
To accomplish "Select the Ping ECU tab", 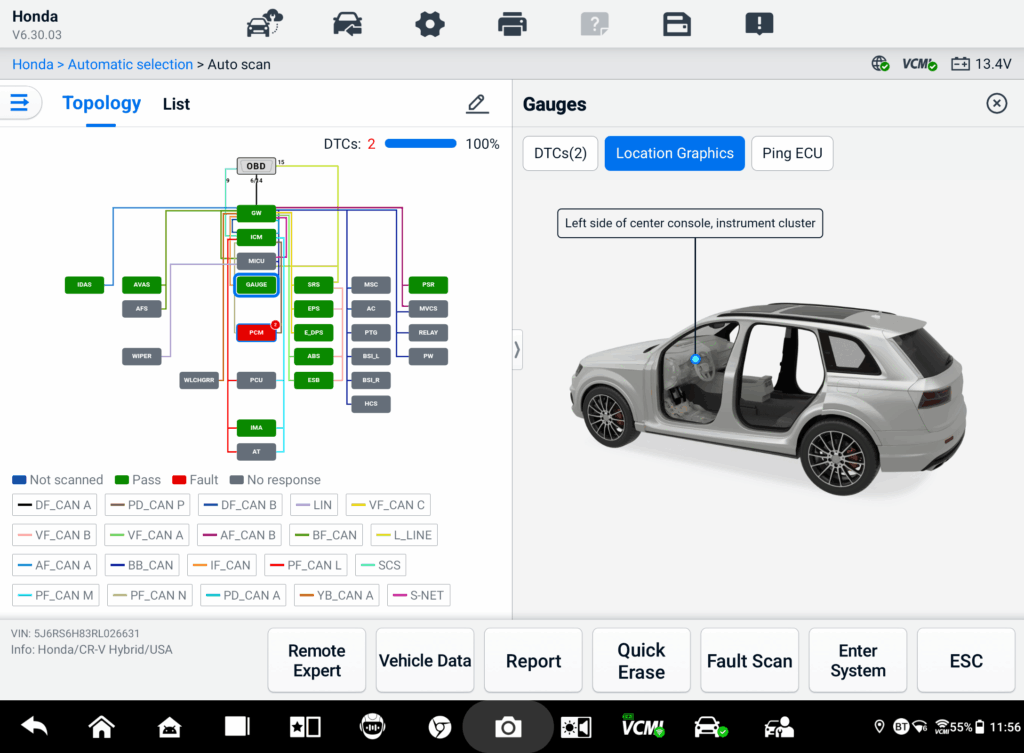I will tap(792, 153).
